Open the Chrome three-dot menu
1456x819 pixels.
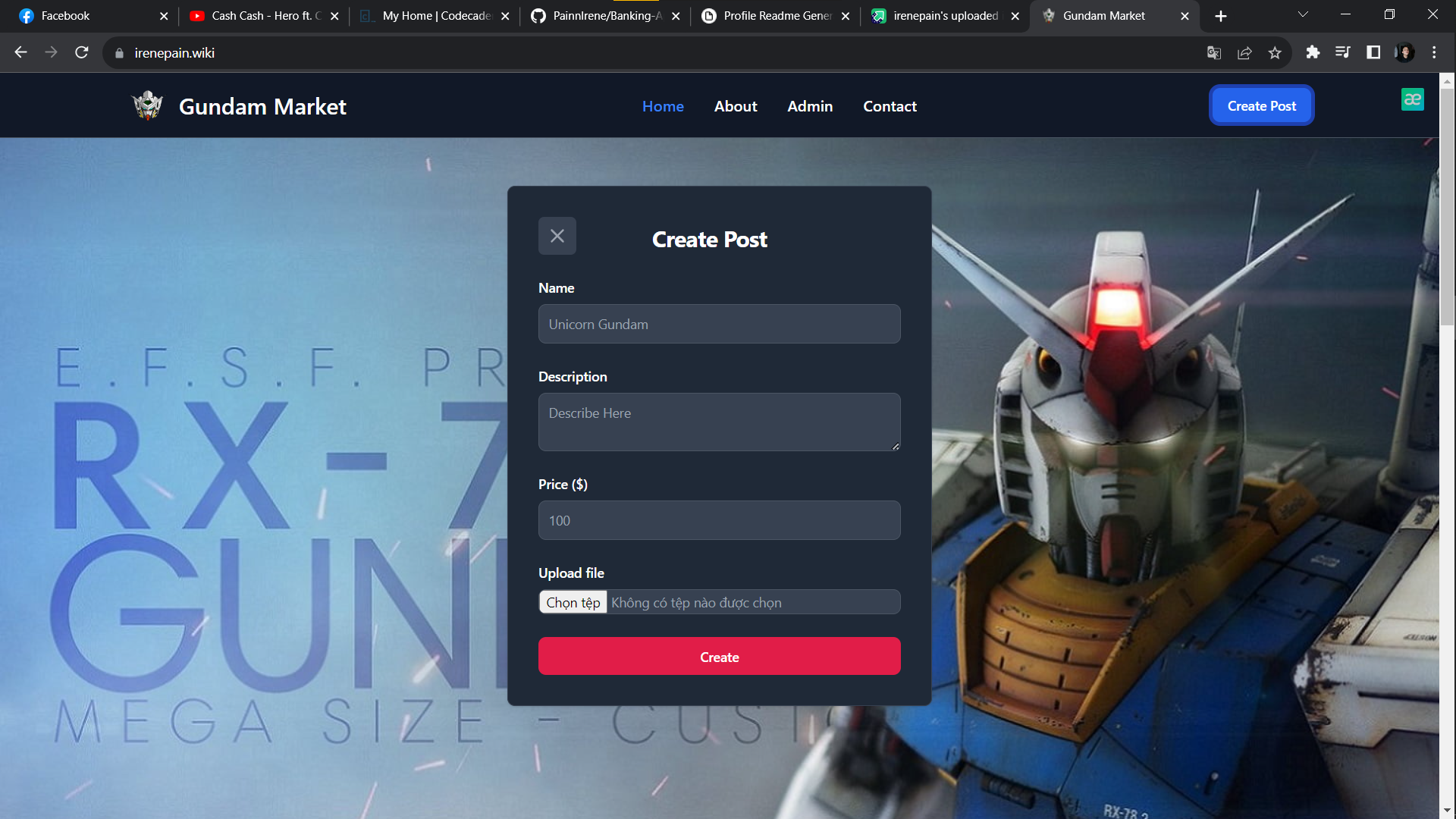(1434, 52)
